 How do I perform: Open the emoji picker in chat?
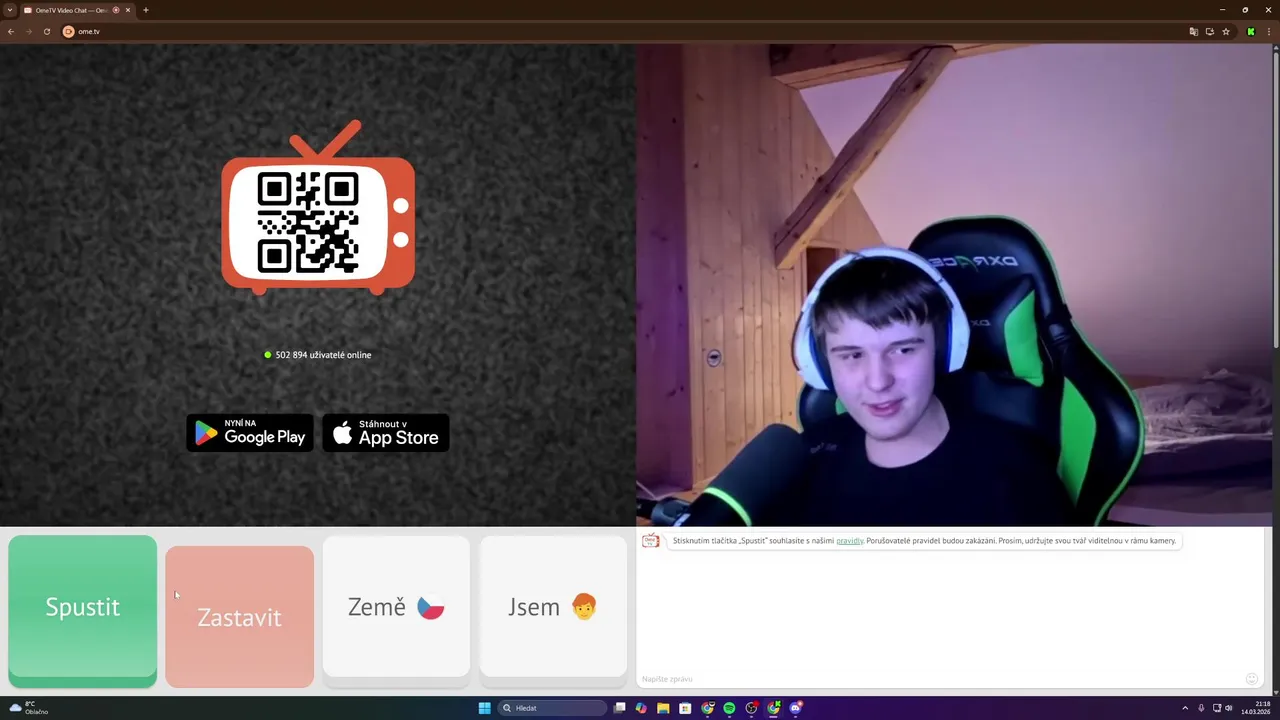1251,679
